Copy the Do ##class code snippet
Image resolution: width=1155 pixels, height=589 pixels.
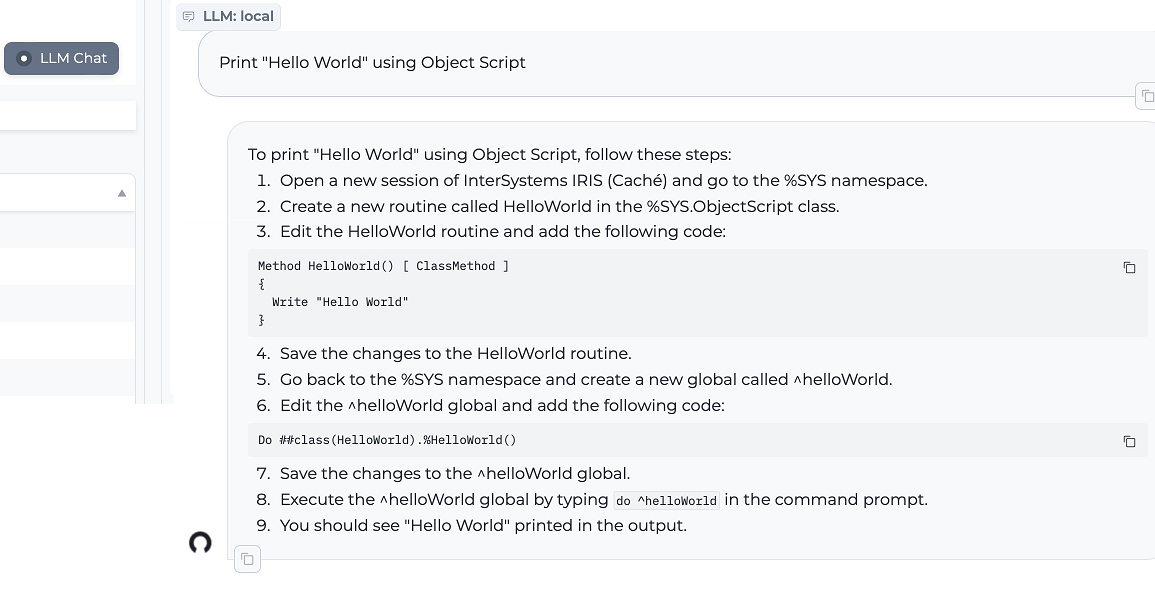coord(1129,441)
